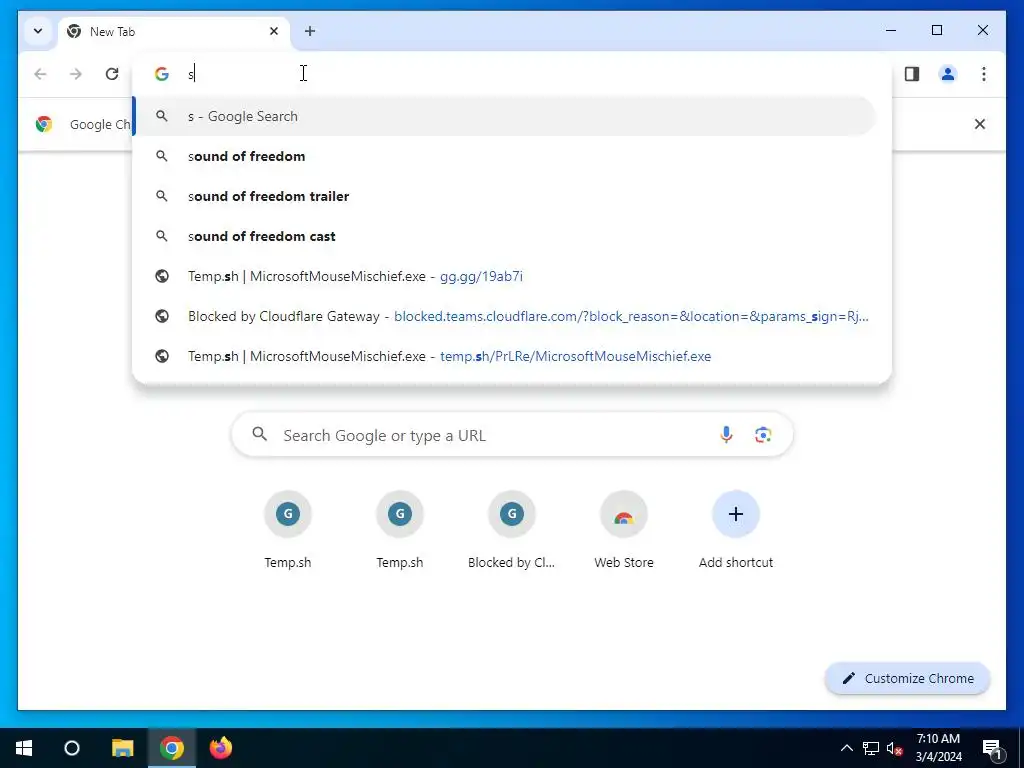The width and height of the screenshot is (1024, 768).
Task: Choose 'sound of freedom cast' suggestion
Action: 504,236
